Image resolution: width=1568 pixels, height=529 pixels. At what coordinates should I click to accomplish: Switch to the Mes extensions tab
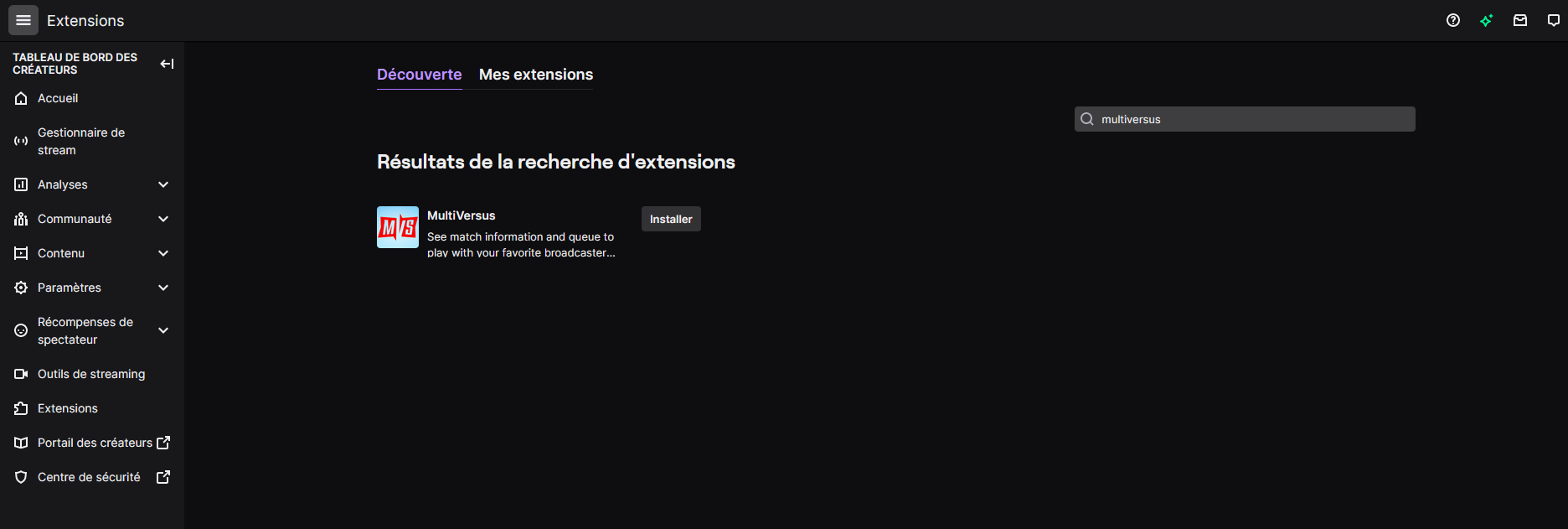pos(536,75)
